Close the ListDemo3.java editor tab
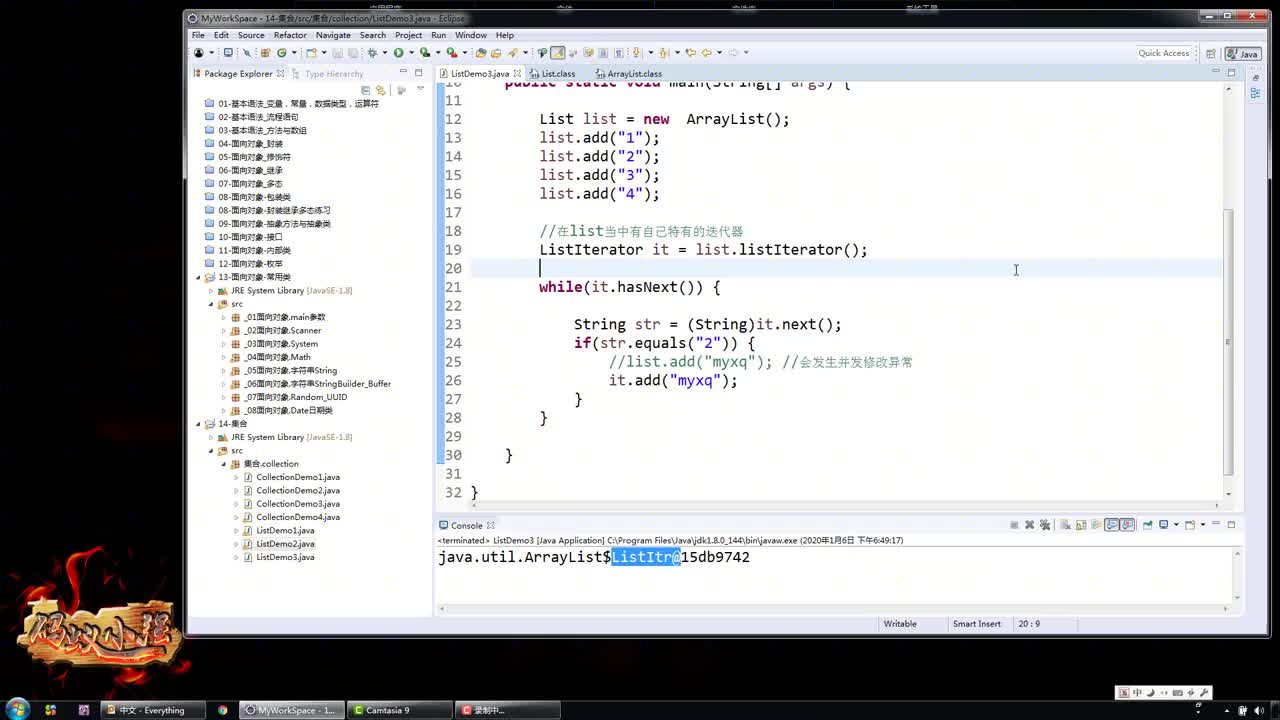Image resolution: width=1280 pixels, height=720 pixels. tap(517, 73)
